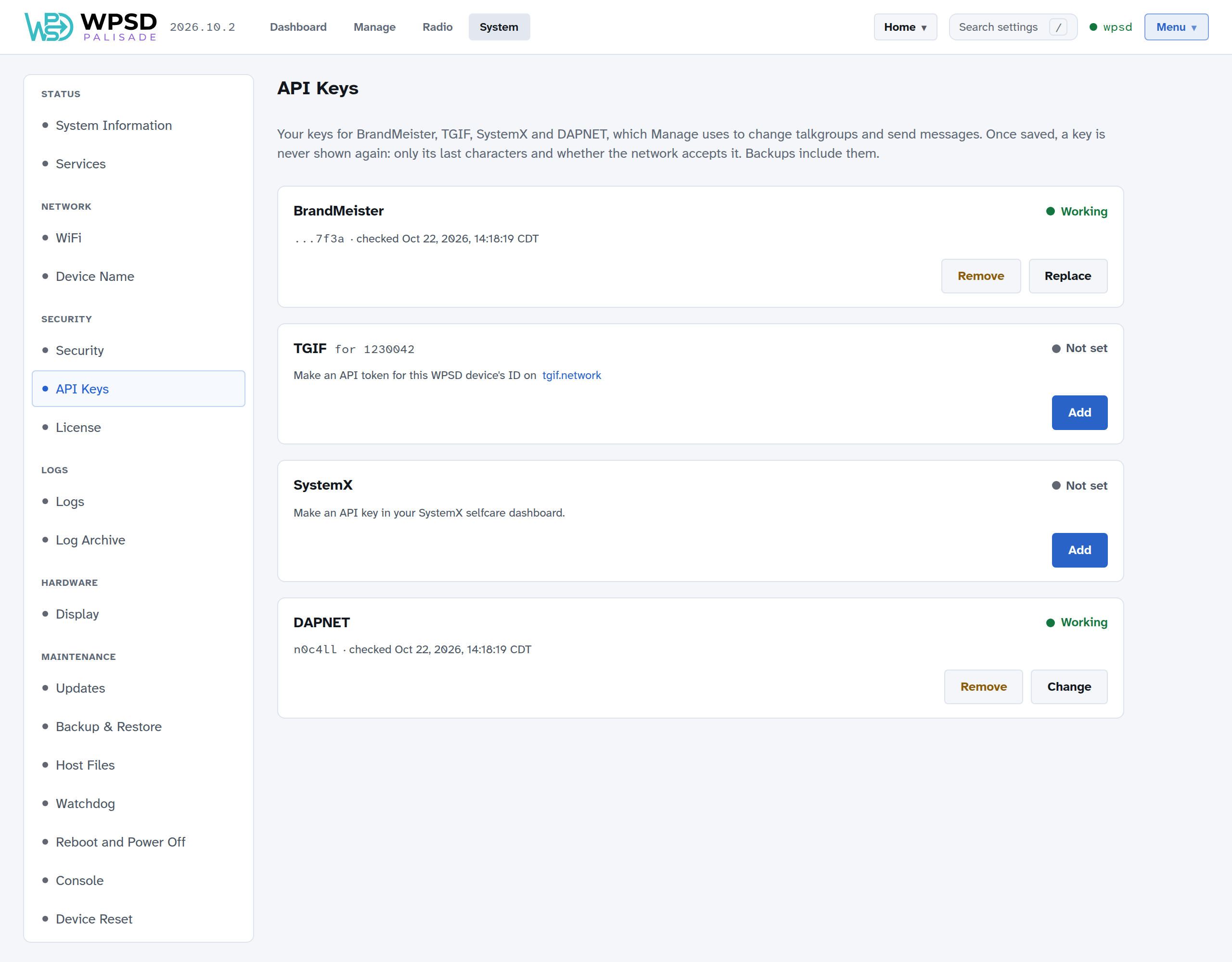This screenshot has width=1232, height=962.
Task: Select API Keys in the sidebar
Action: (138, 389)
